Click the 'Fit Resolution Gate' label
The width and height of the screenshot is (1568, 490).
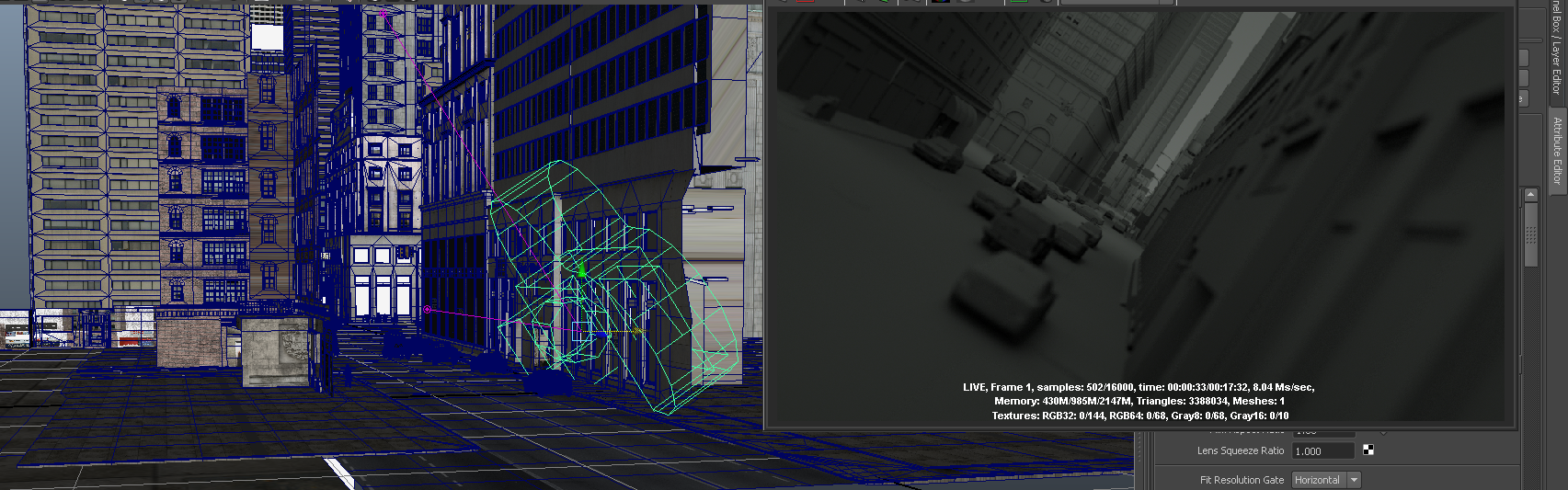point(1242,480)
